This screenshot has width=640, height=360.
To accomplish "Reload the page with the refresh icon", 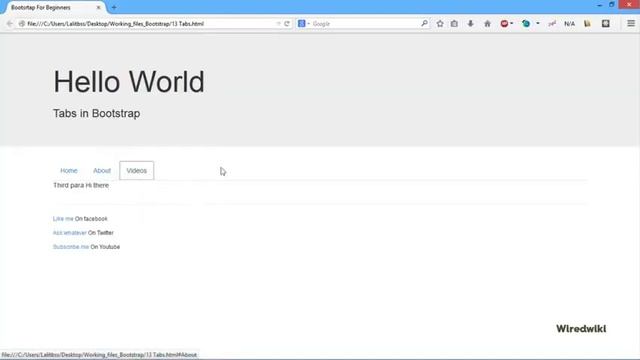I will coord(287,24).
